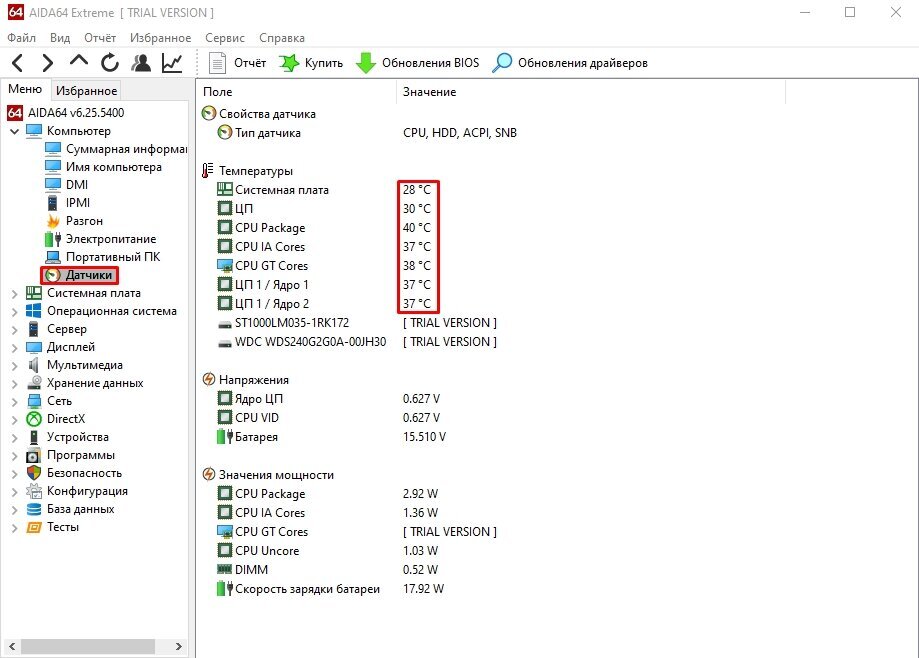Expand the Хранение данных tree node

tap(15, 384)
